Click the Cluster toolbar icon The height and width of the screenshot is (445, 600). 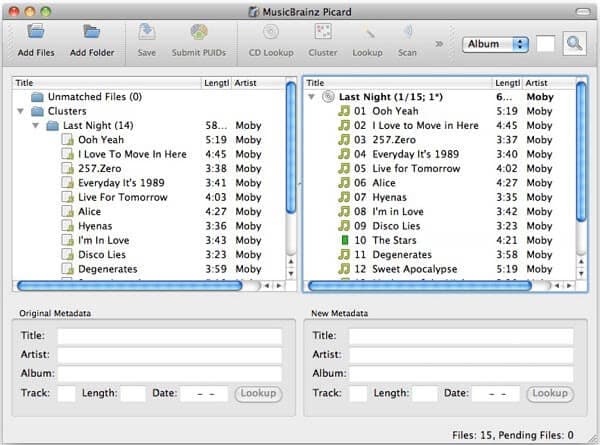pyautogui.click(x=323, y=32)
